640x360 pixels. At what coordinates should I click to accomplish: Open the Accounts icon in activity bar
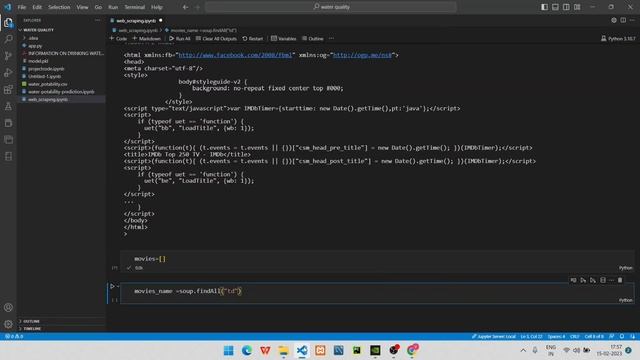8,307
